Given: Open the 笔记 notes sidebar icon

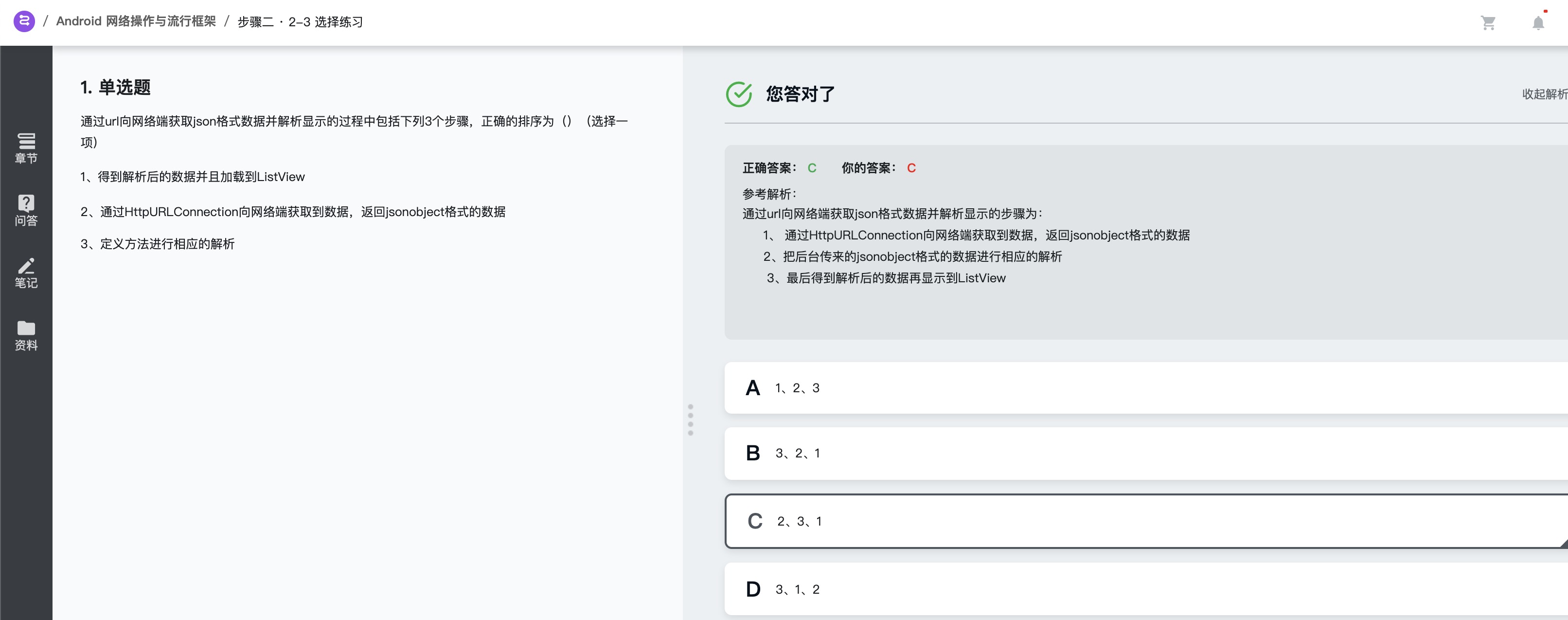Looking at the screenshot, I should pos(26,273).
